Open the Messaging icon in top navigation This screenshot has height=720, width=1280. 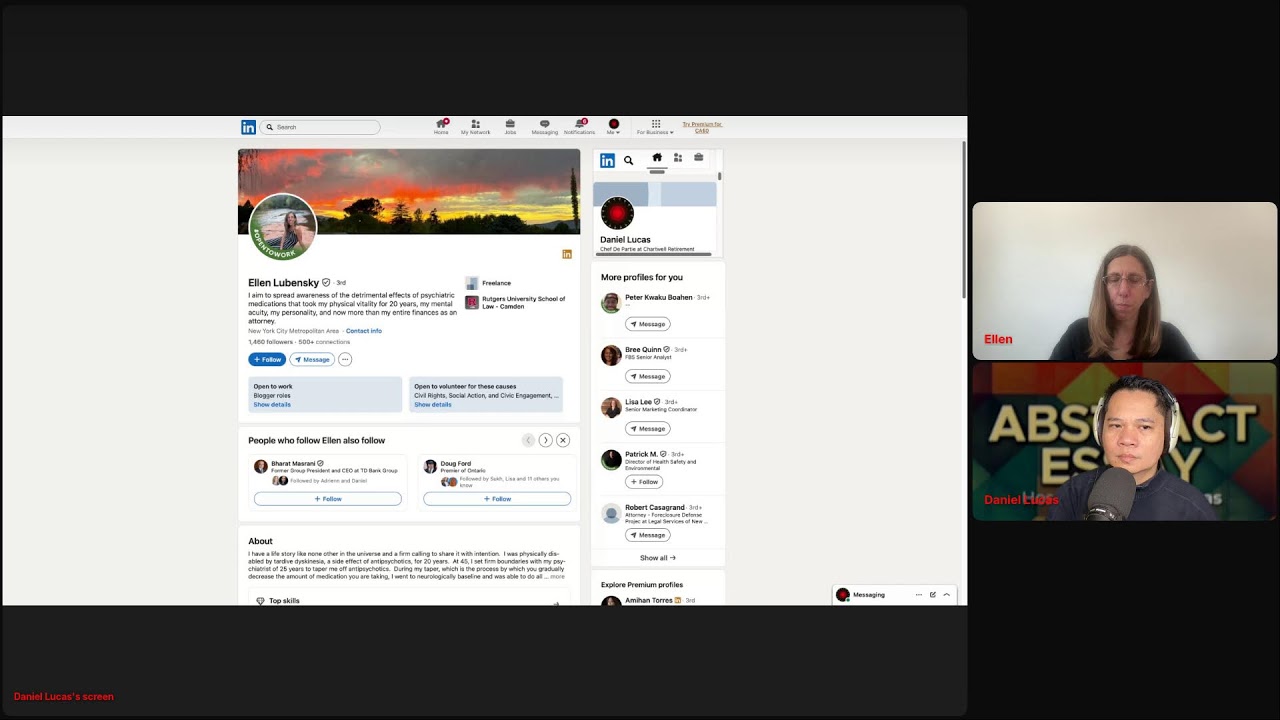pos(544,127)
